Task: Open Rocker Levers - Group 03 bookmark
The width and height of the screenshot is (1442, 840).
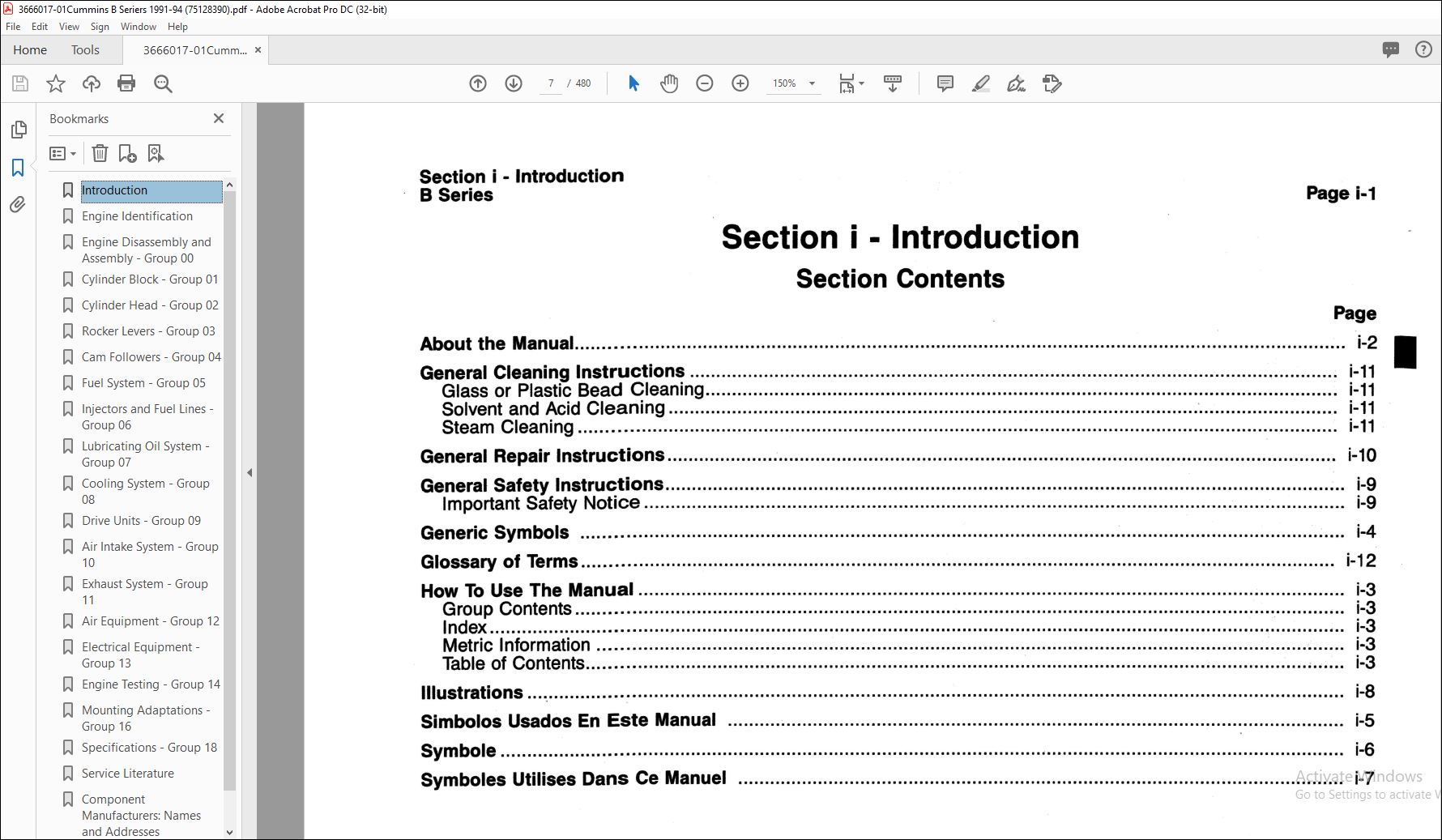Action: pyautogui.click(x=148, y=331)
